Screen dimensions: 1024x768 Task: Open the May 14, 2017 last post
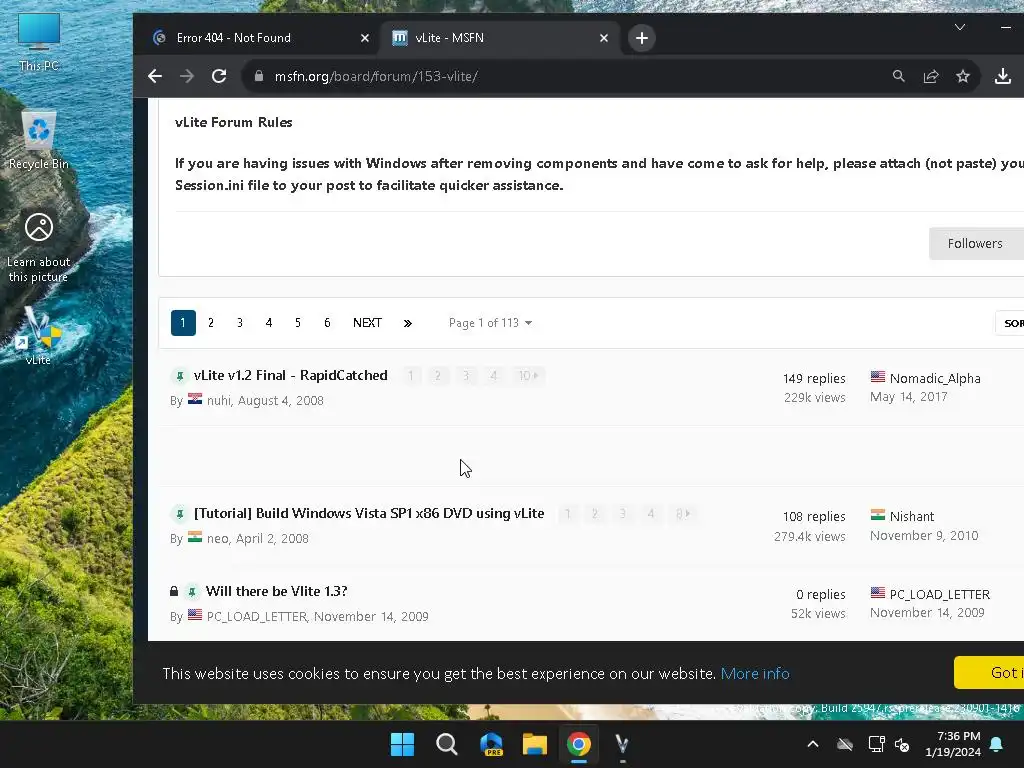coord(908,396)
